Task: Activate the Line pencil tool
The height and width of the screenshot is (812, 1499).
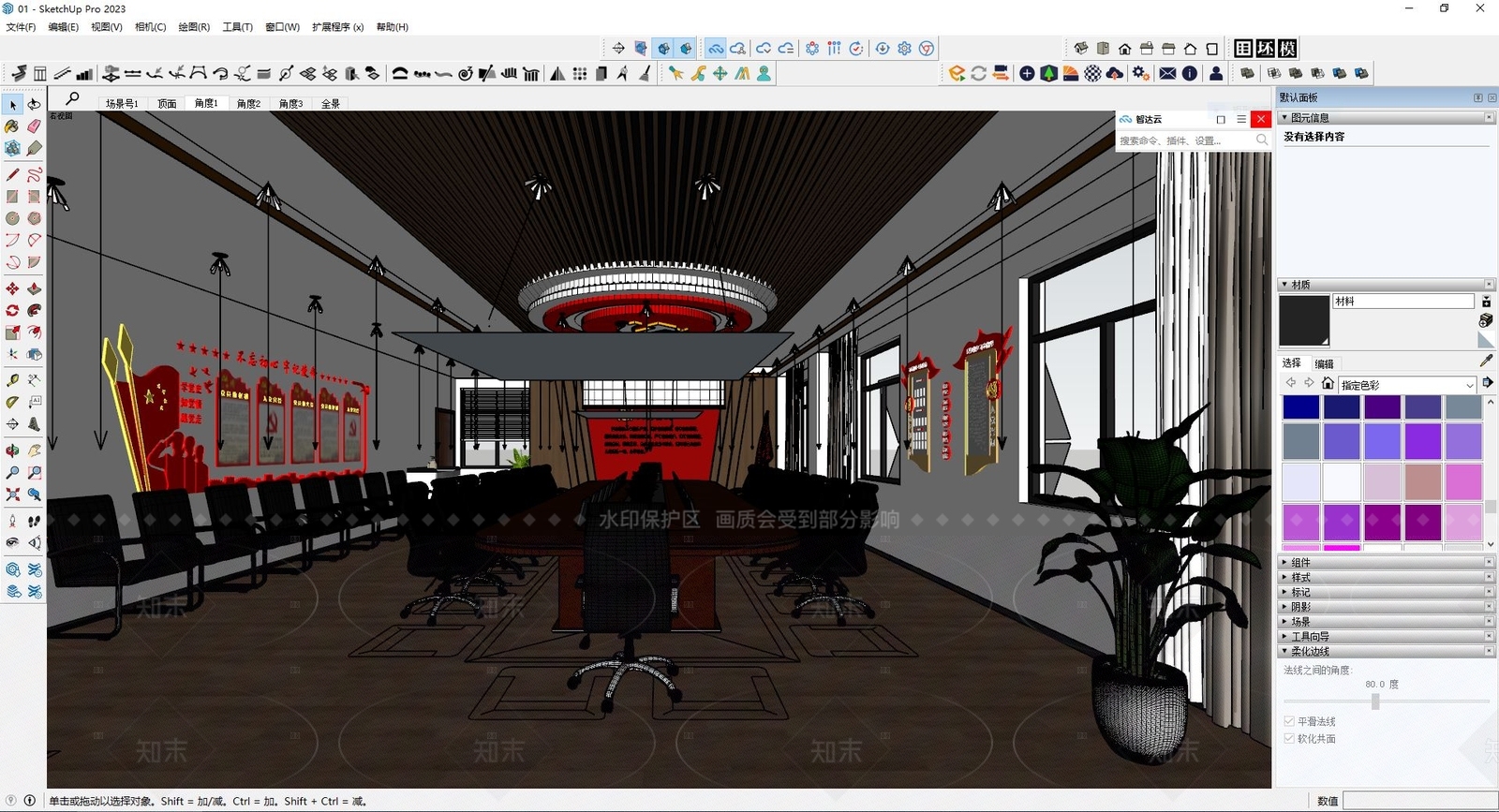Action: 12,174
